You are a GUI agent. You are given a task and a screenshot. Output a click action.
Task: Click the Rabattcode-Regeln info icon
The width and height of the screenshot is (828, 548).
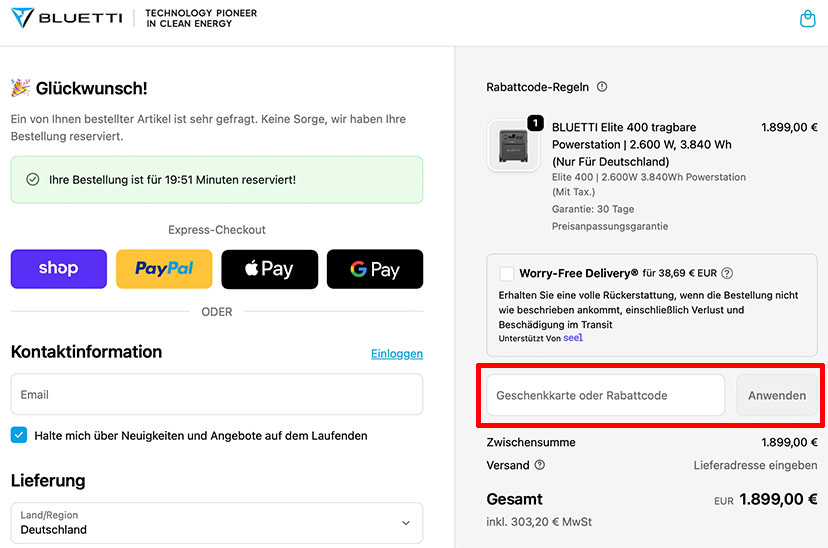(602, 87)
